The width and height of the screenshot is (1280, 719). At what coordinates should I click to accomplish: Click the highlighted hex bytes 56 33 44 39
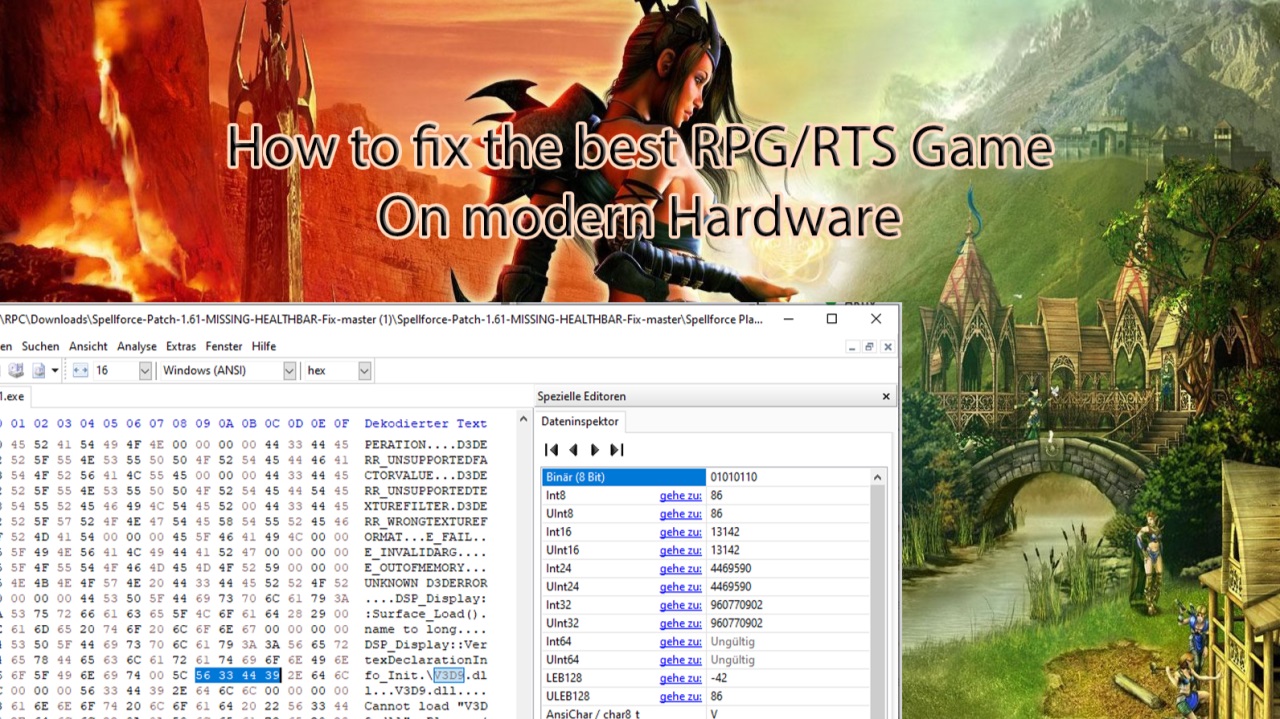(238, 676)
